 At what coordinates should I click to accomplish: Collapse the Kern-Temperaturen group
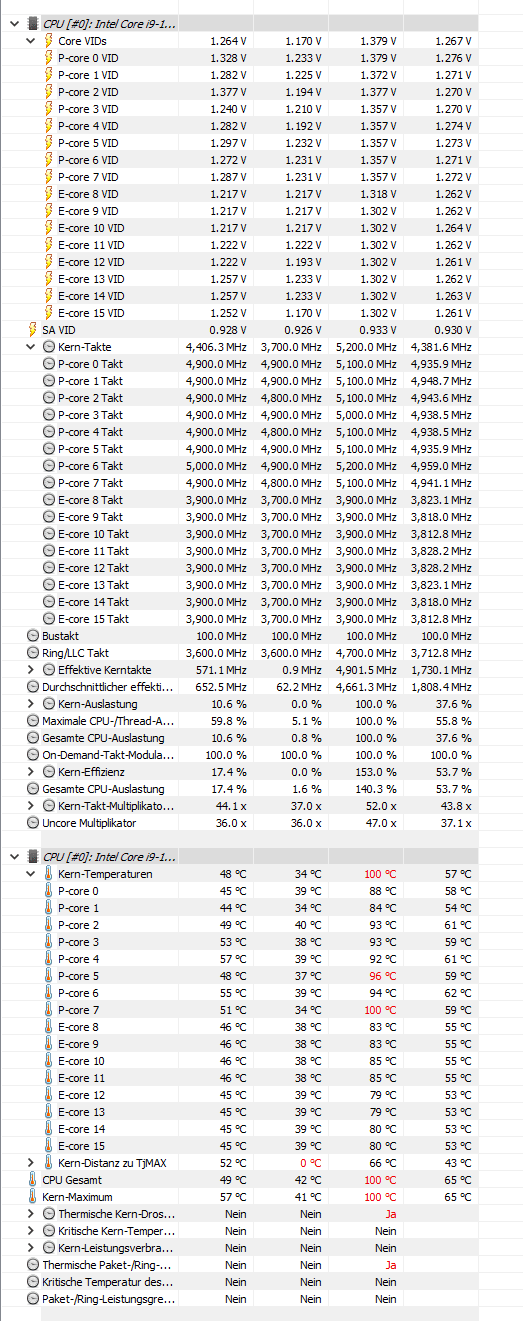click(x=32, y=873)
